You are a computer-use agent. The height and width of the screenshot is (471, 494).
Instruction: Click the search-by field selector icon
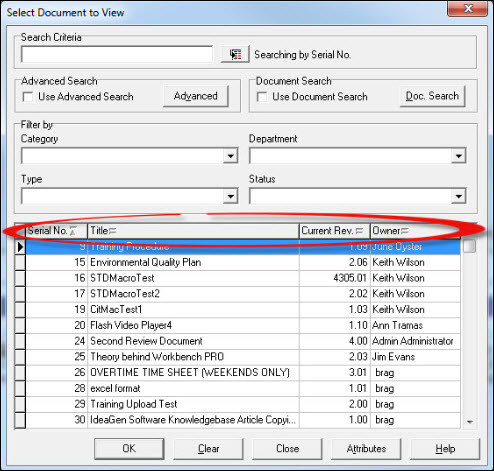pos(235,54)
